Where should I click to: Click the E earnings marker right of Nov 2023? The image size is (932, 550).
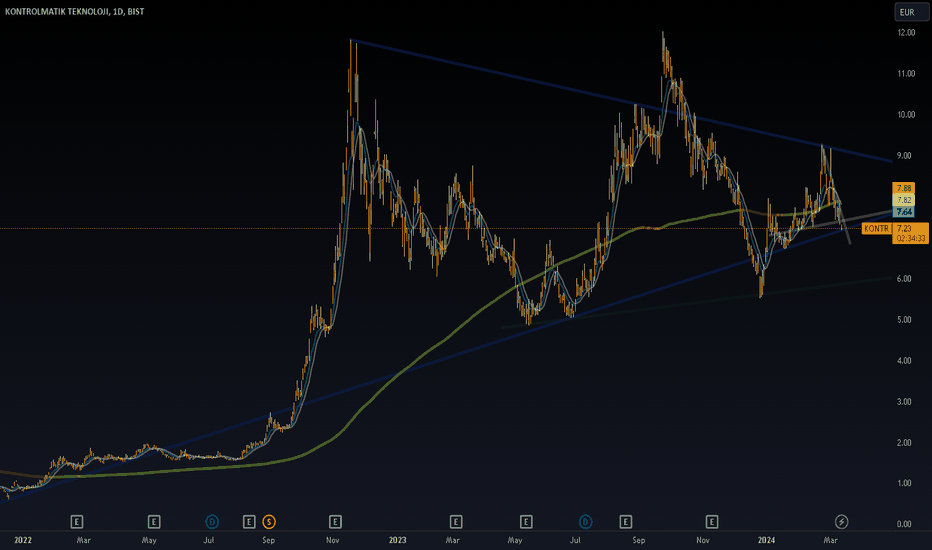[711, 522]
